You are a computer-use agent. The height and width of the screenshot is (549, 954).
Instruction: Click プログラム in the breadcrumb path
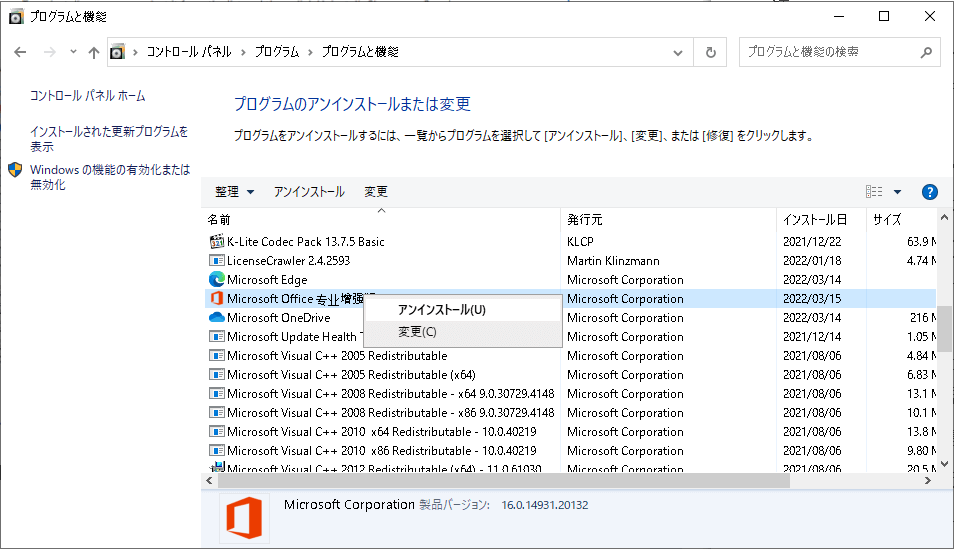277,52
